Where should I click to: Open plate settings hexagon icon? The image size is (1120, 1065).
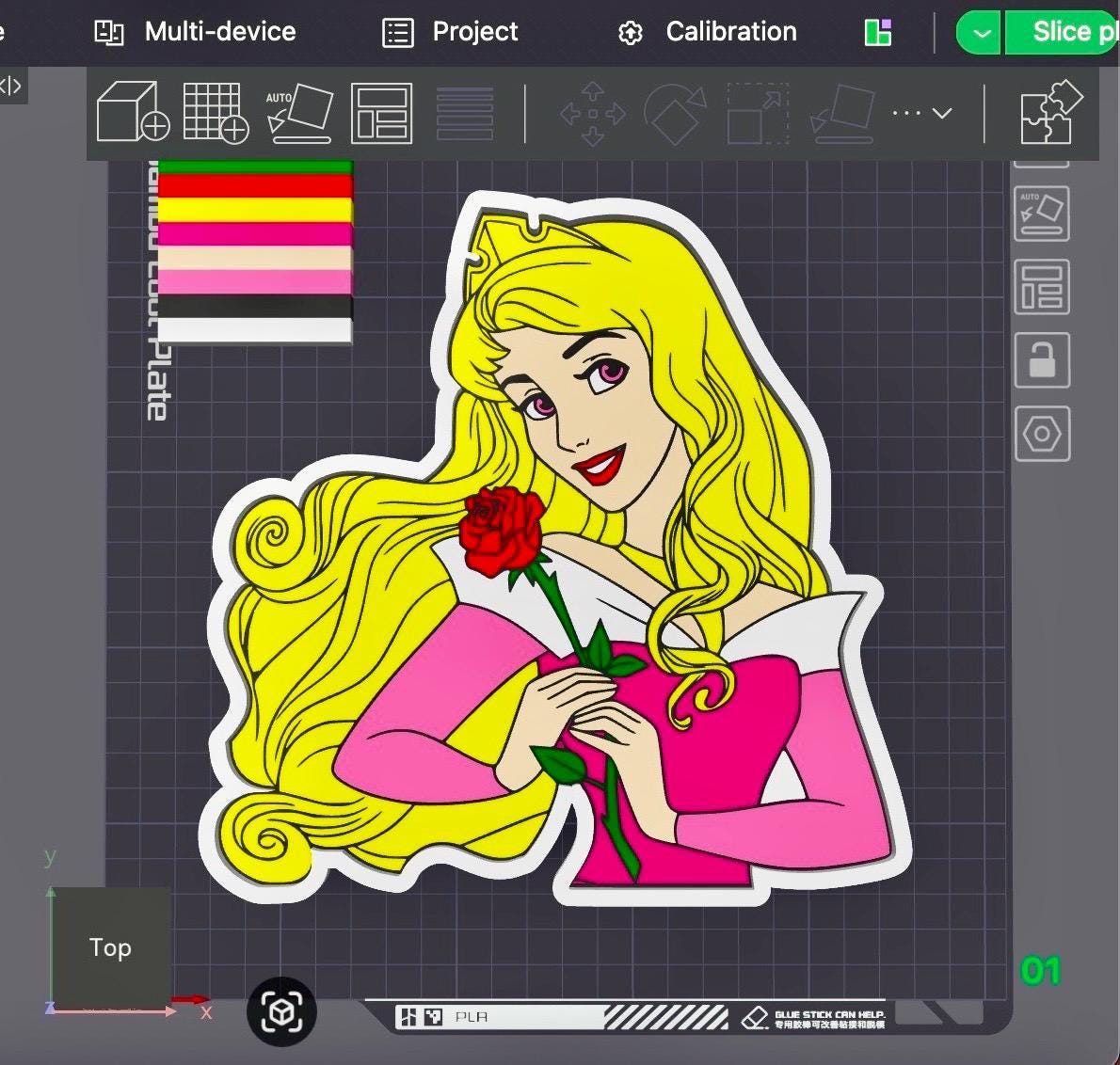tap(1042, 434)
